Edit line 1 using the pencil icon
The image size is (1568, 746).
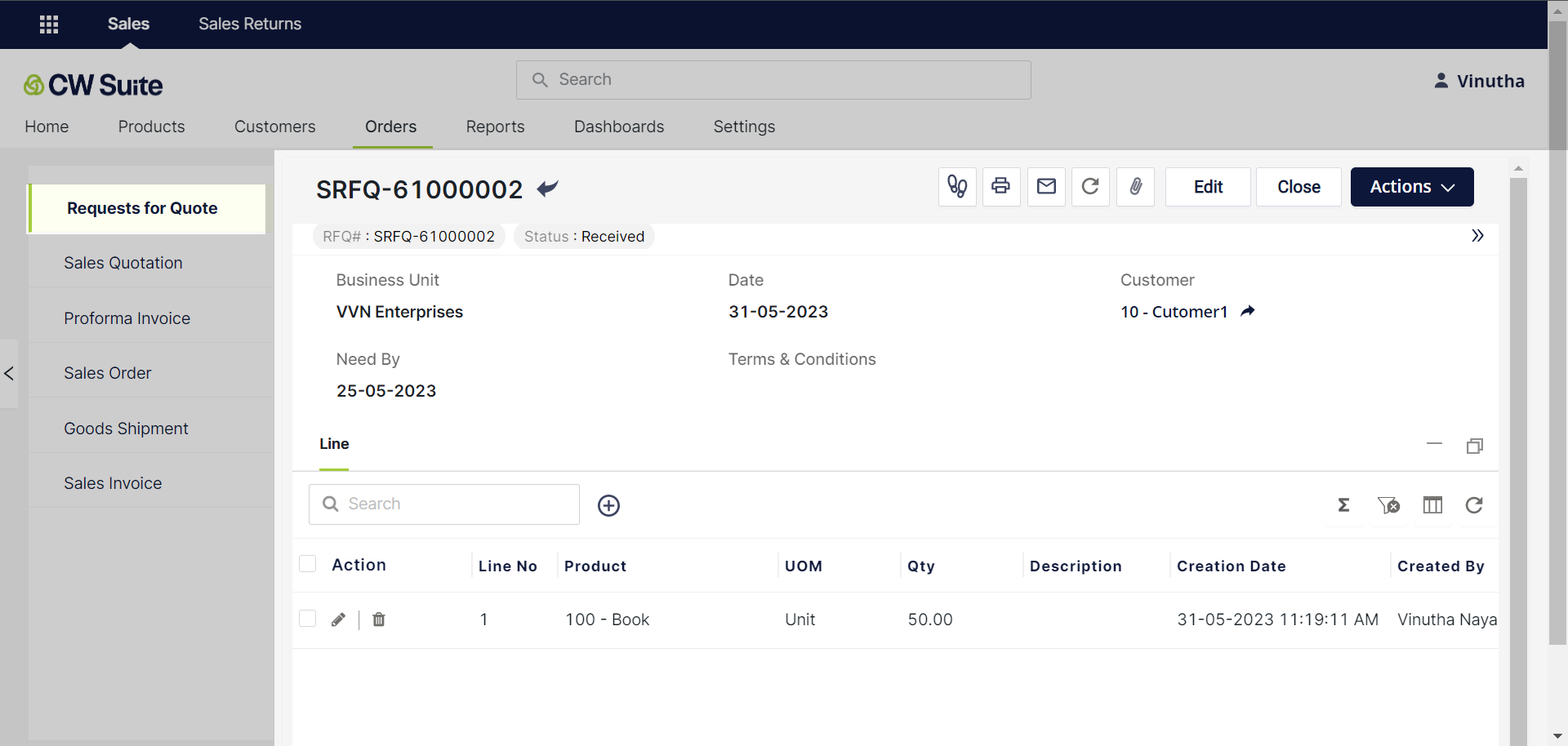(338, 619)
